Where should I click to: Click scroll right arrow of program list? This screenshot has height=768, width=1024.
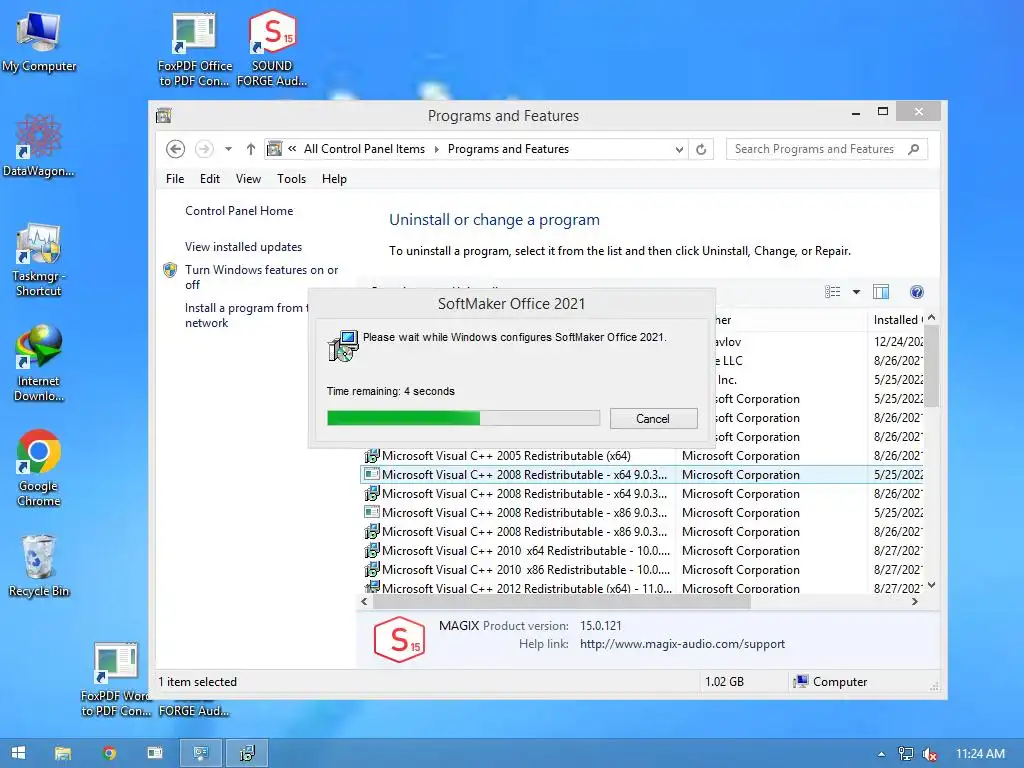[915, 601]
